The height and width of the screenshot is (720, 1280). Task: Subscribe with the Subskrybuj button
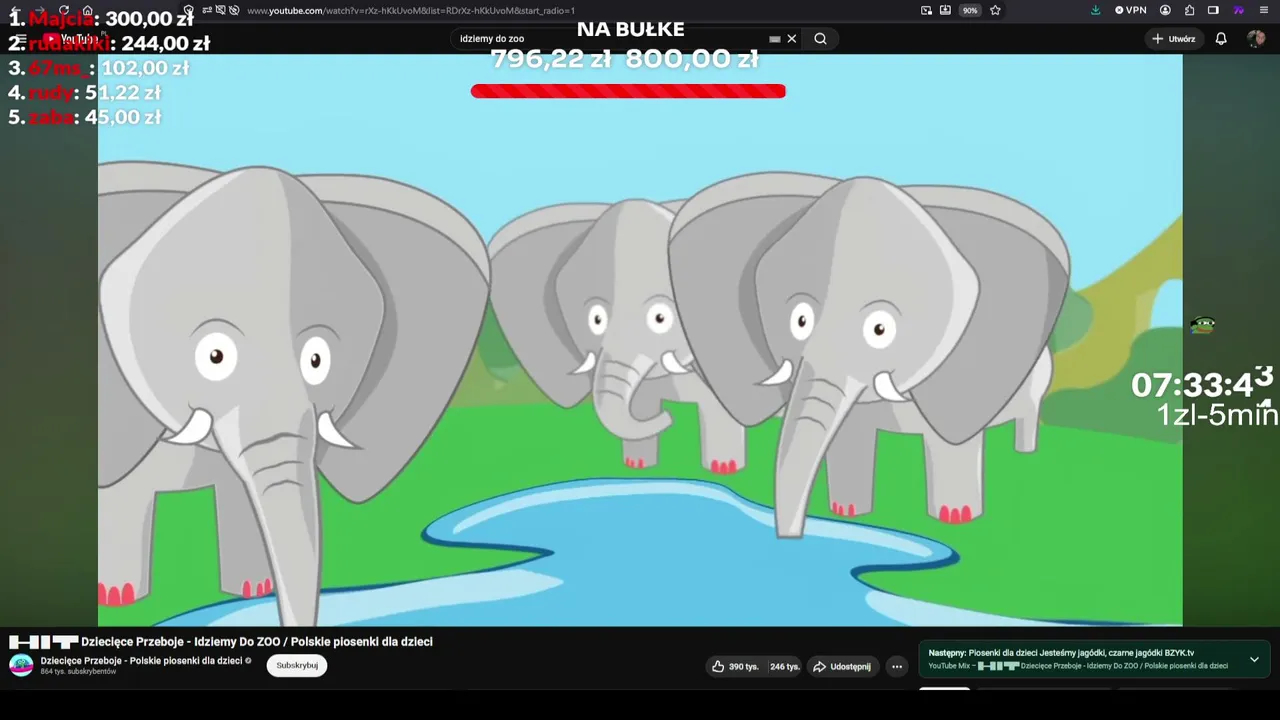tap(297, 665)
